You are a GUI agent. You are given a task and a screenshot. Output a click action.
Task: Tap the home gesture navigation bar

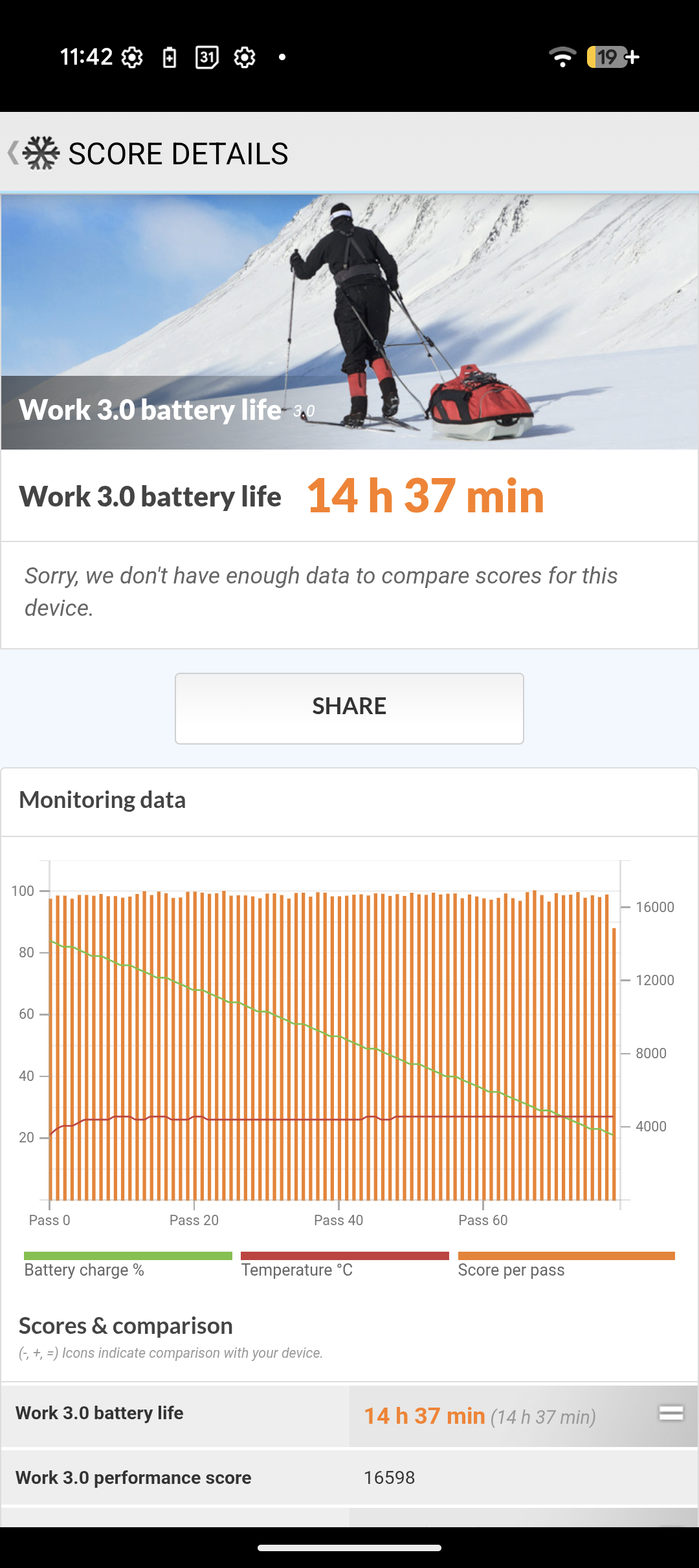point(349,1548)
